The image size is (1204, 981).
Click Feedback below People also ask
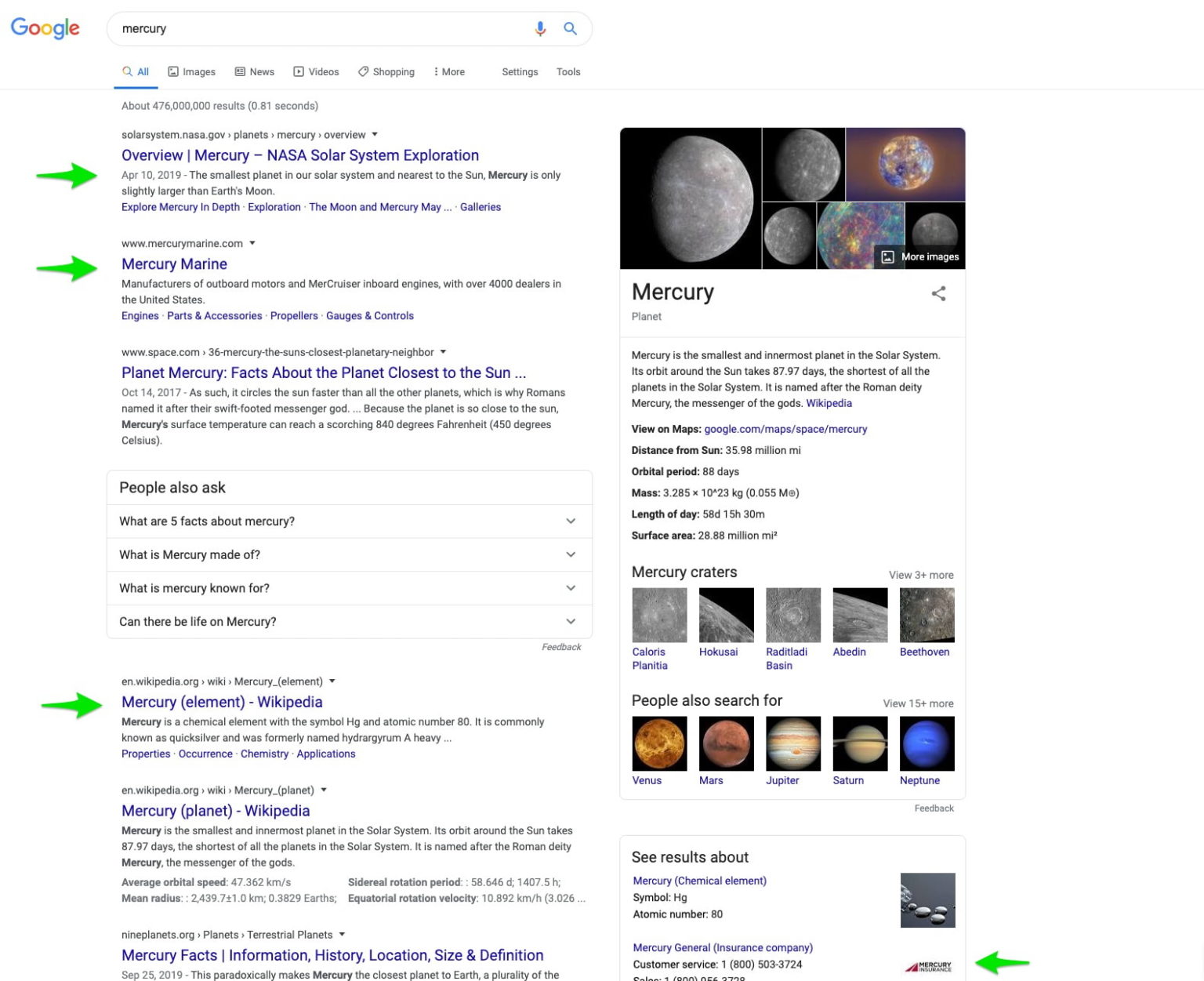click(x=561, y=646)
